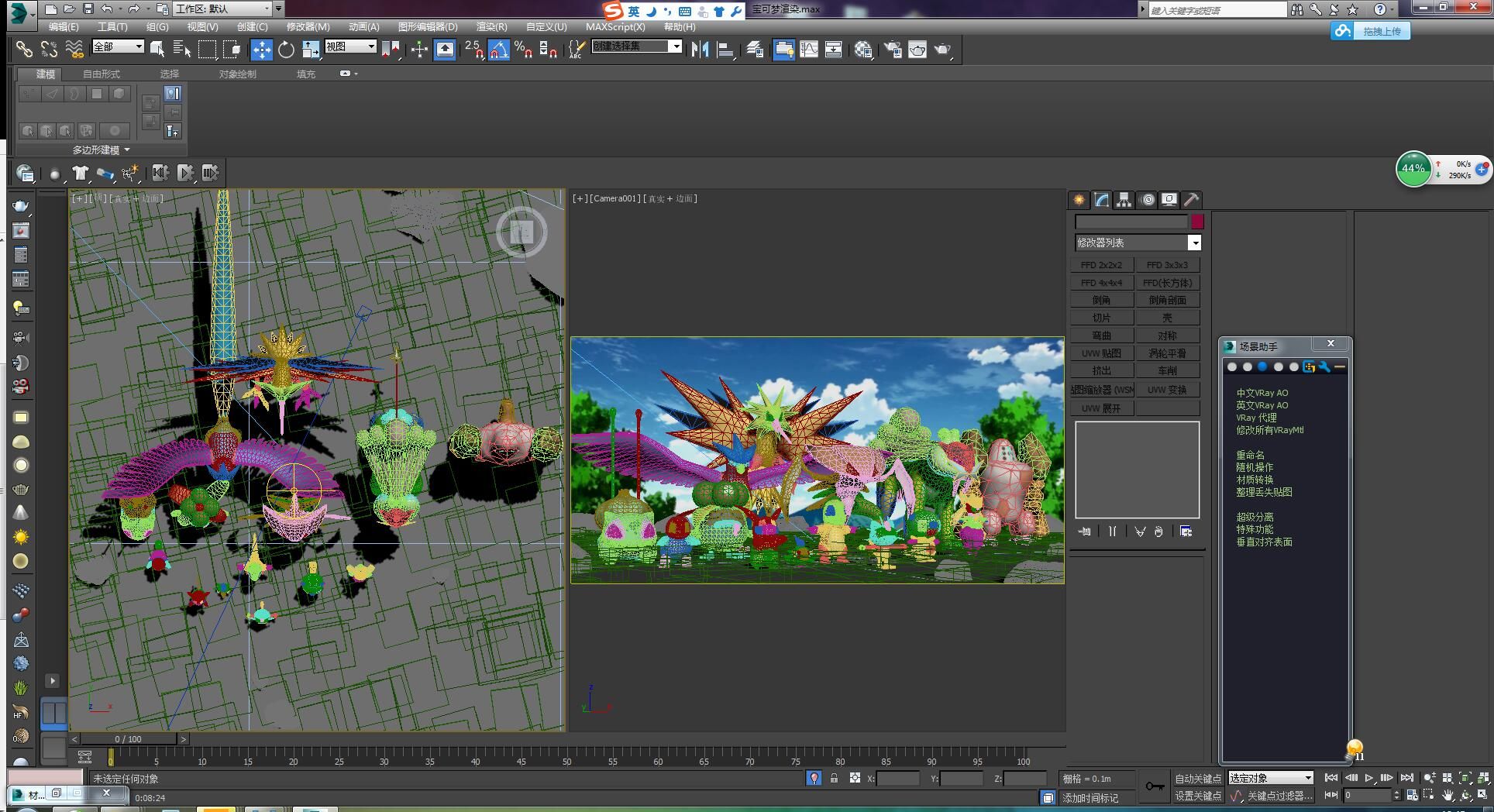Open the Utilities hammer panel tab
The width and height of the screenshot is (1494, 812).
click(x=1192, y=200)
